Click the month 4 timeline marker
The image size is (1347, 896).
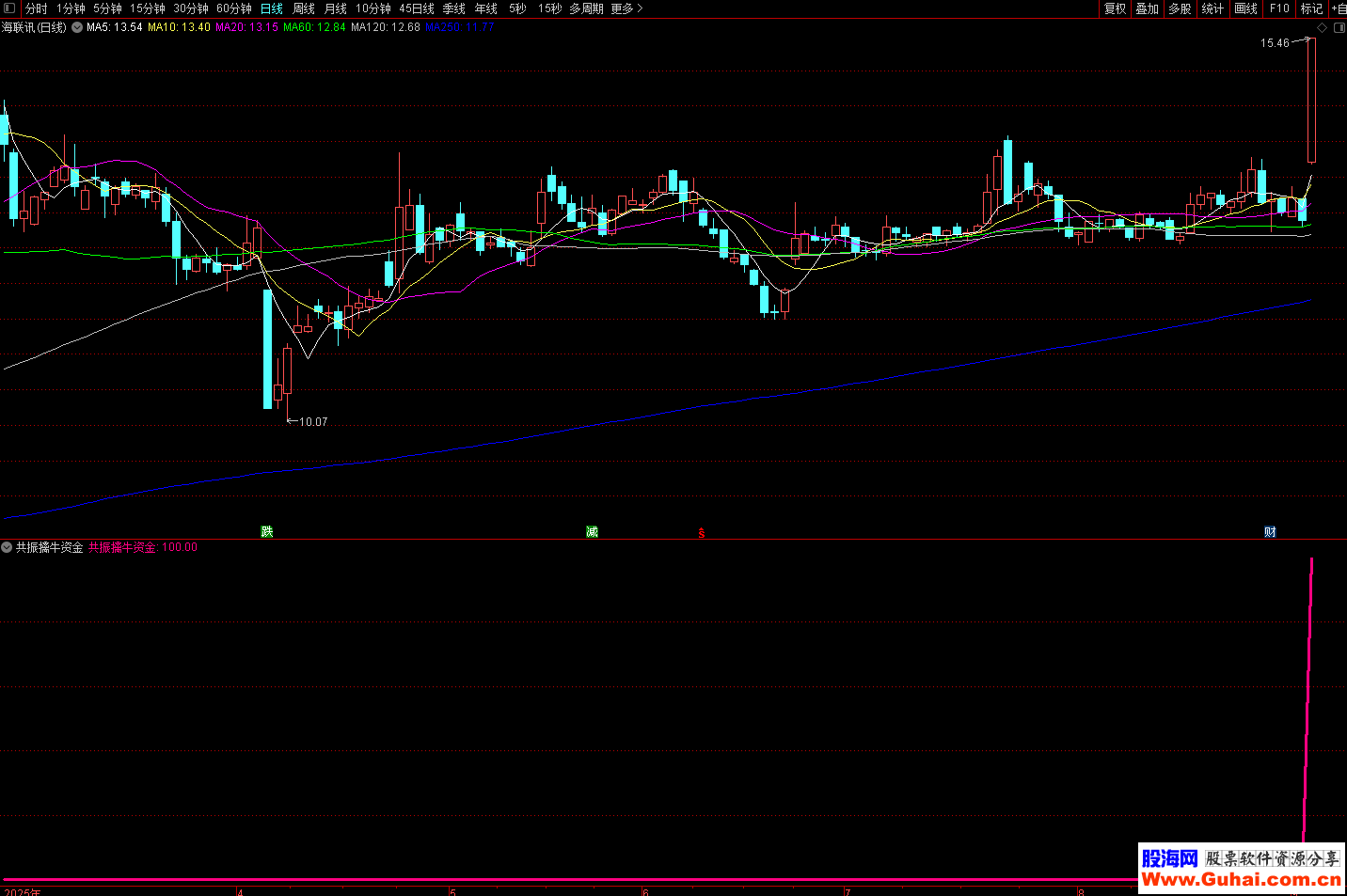point(241,891)
